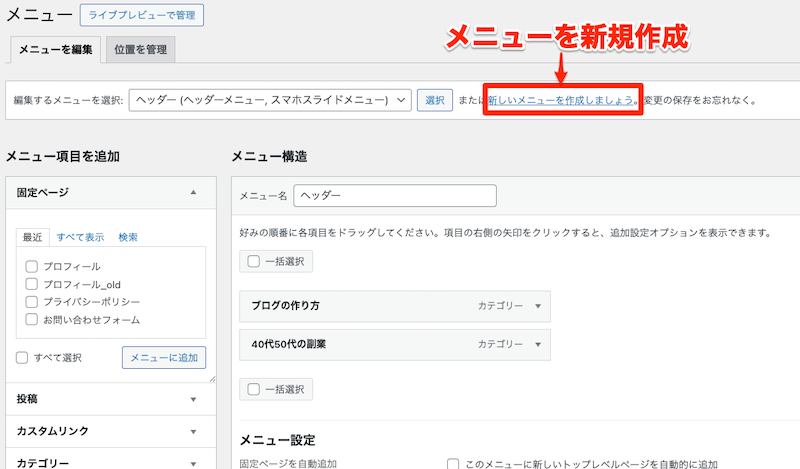The width and height of the screenshot is (800, 469).
Task: Switch to the 位置を管理 tab
Action: 141,49
